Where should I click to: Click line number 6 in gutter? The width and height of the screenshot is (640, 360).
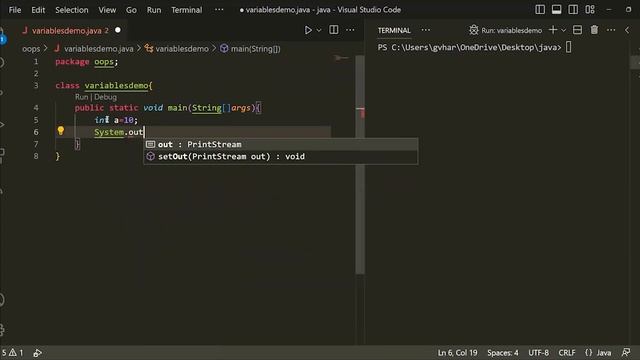pyautogui.click(x=36, y=132)
